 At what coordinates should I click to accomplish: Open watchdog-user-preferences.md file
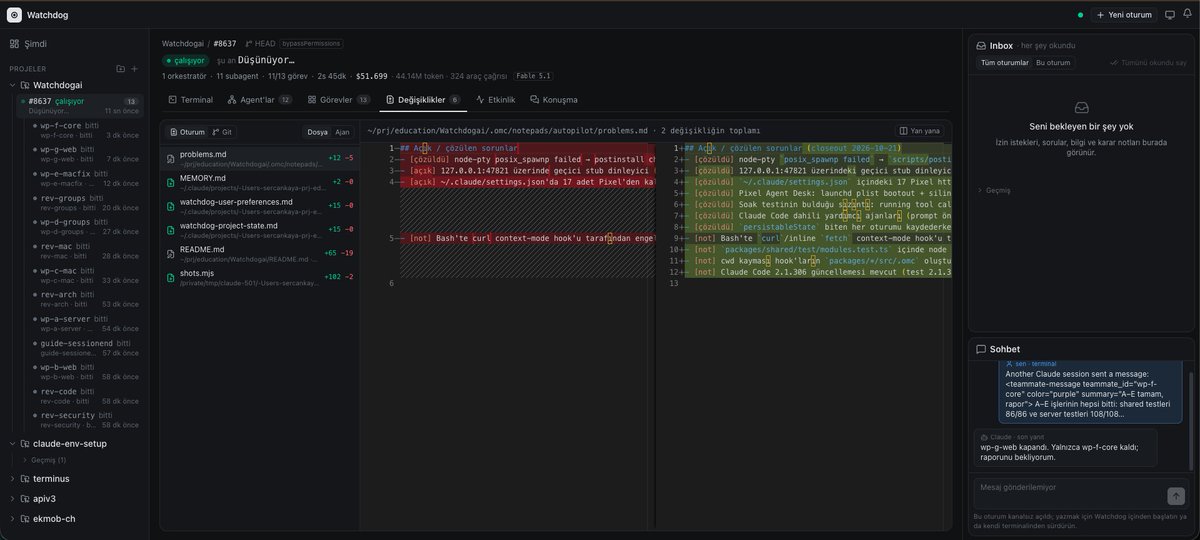pyautogui.click(x=260, y=206)
